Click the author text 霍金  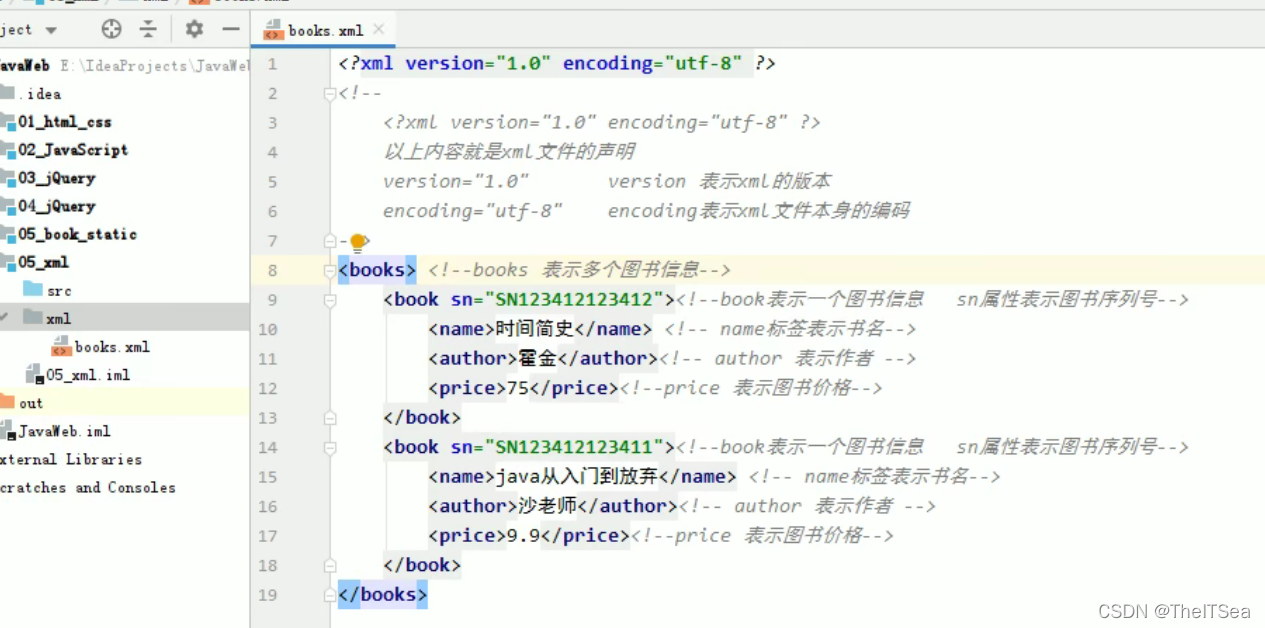pyautogui.click(x=538, y=358)
